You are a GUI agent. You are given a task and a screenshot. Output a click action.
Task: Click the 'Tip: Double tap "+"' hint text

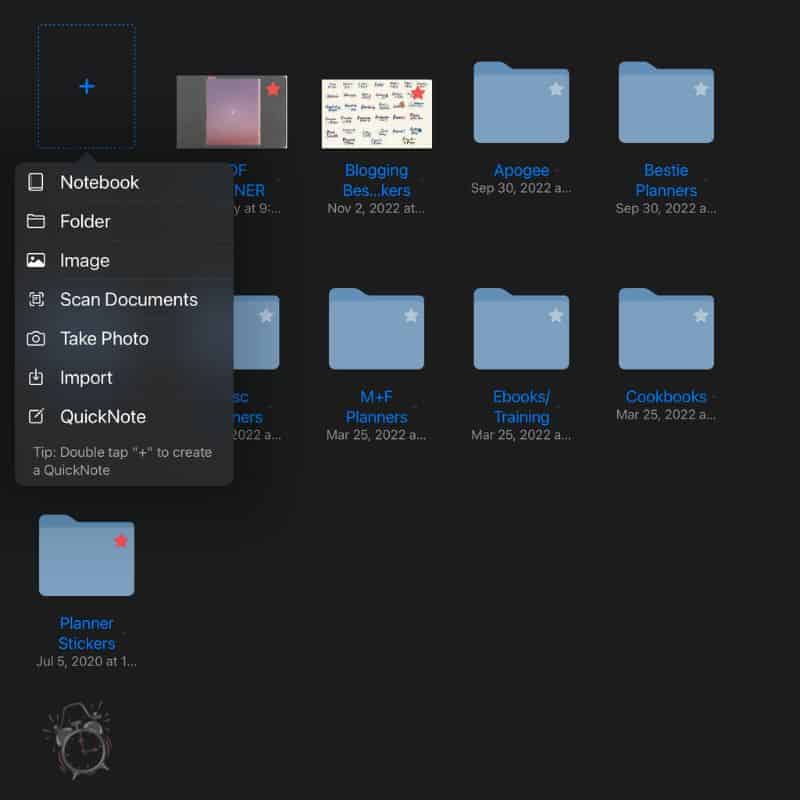122,461
